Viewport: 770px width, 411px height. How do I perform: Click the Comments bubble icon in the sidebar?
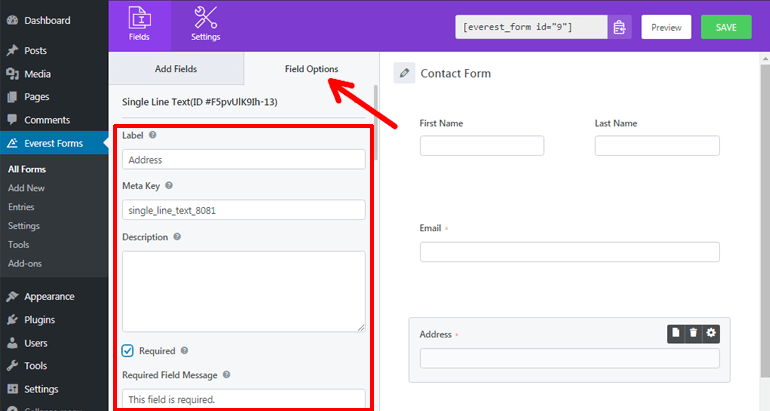[x=12, y=119]
